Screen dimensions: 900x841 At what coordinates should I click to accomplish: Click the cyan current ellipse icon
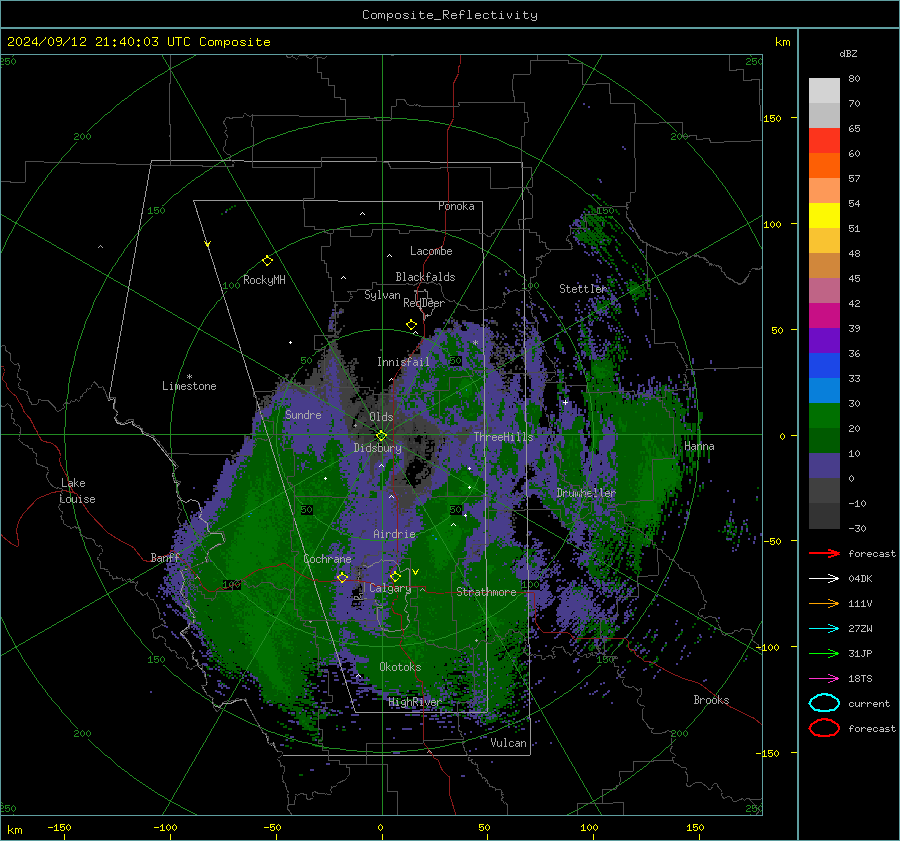(824, 703)
